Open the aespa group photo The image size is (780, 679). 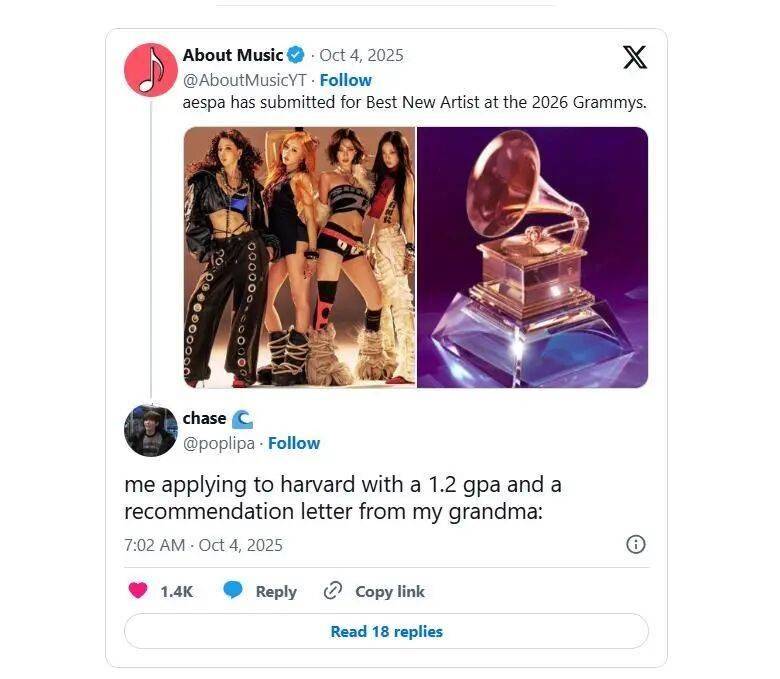tap(299, 257)
